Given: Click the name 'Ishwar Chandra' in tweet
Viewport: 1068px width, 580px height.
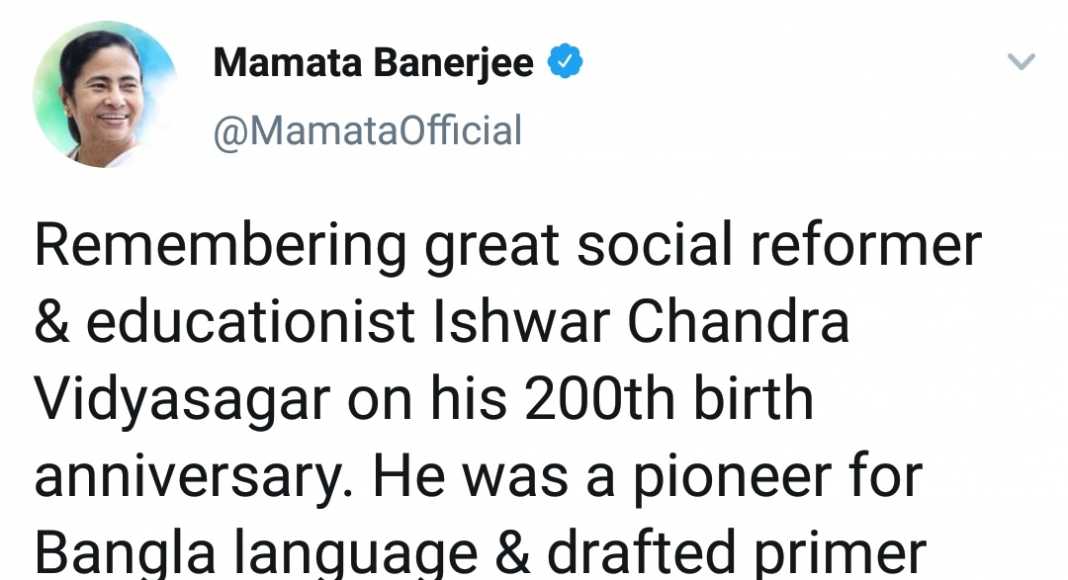Looking at the screenshot, I should [x=641, y=322].
